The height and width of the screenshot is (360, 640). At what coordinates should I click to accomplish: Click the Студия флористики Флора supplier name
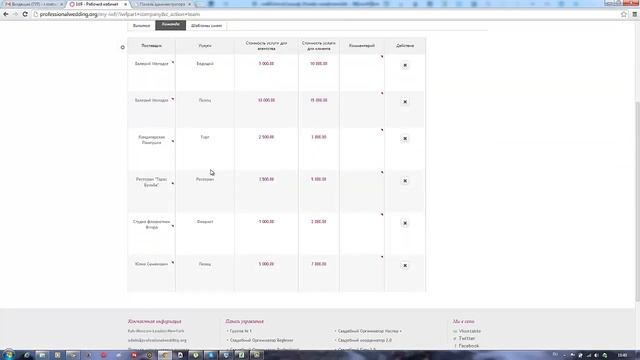click(151, 224)
